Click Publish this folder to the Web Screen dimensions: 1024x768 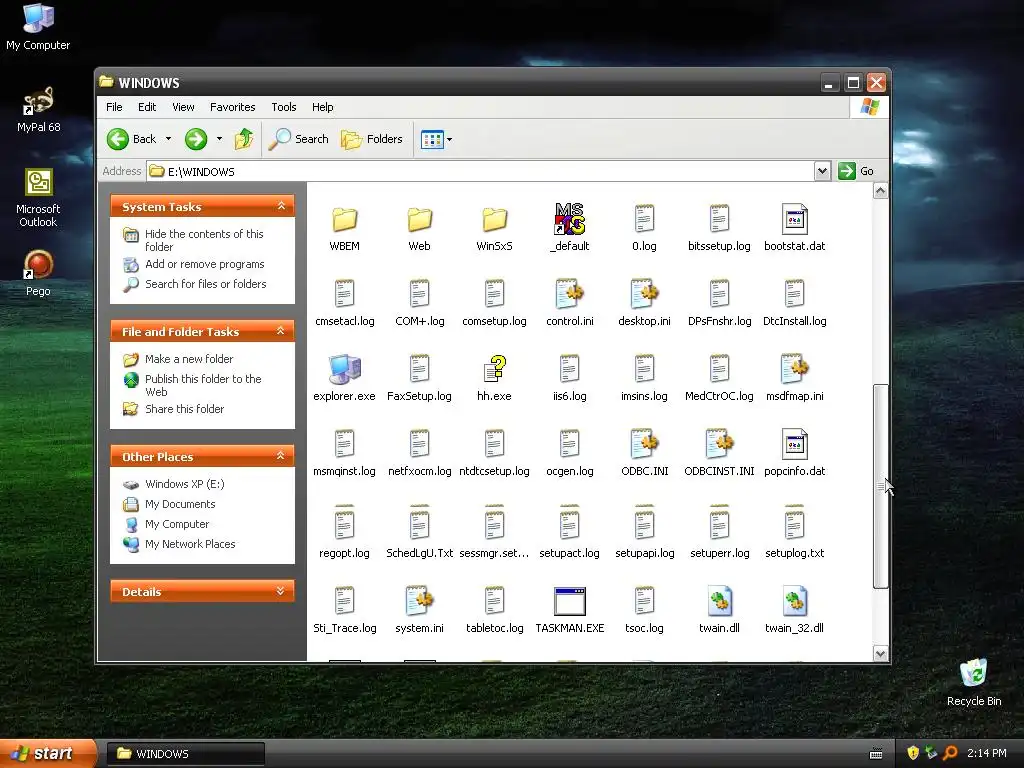pos(203,385)
